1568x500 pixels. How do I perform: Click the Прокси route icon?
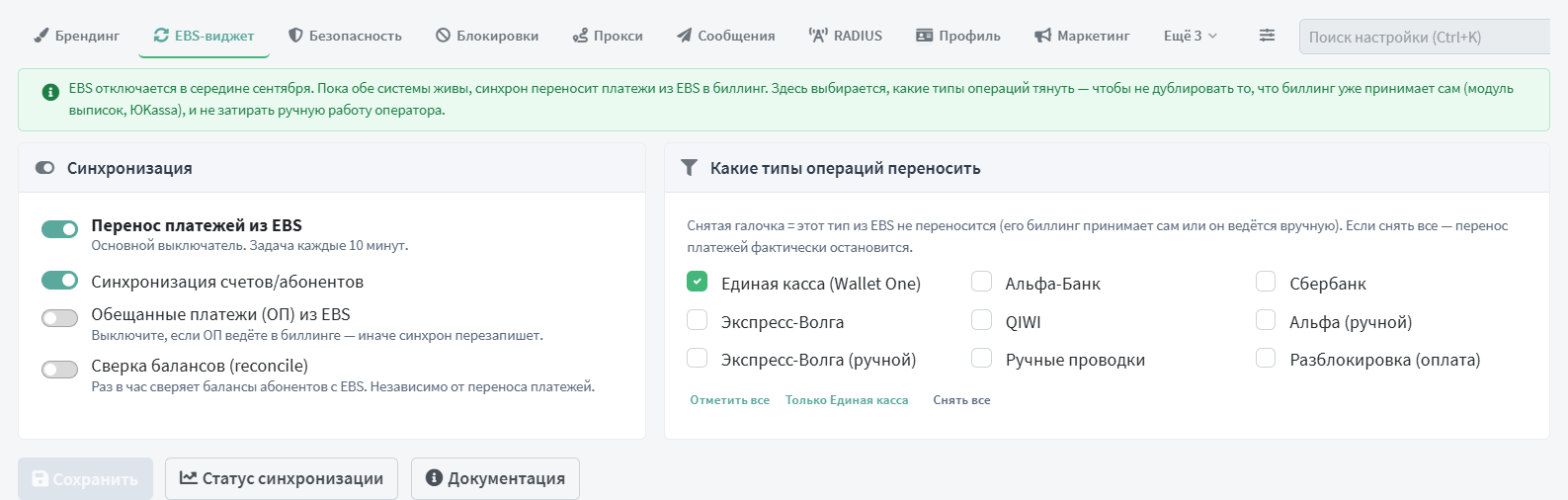click(580, 36)
